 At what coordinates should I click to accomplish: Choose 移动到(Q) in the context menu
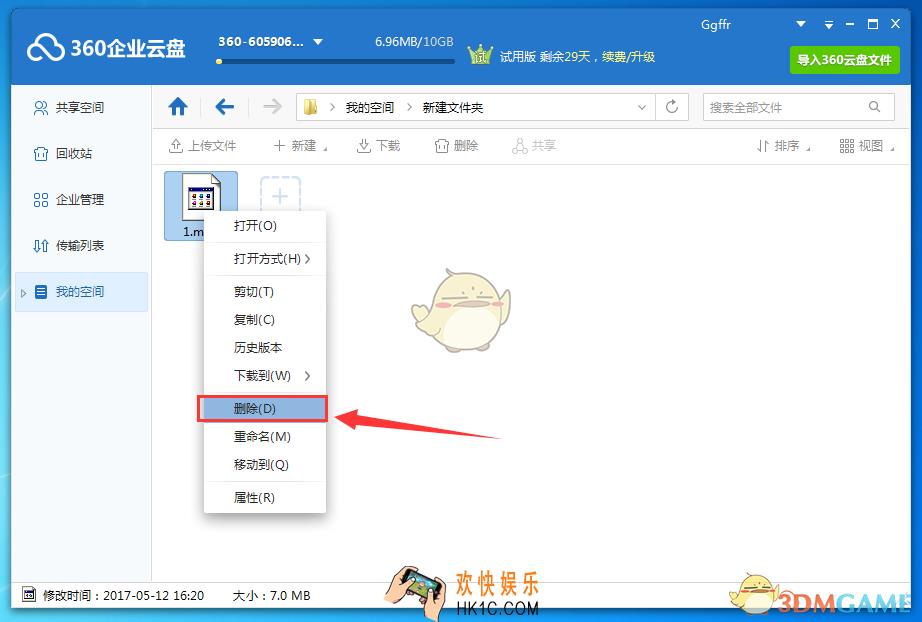pos(265,464)
